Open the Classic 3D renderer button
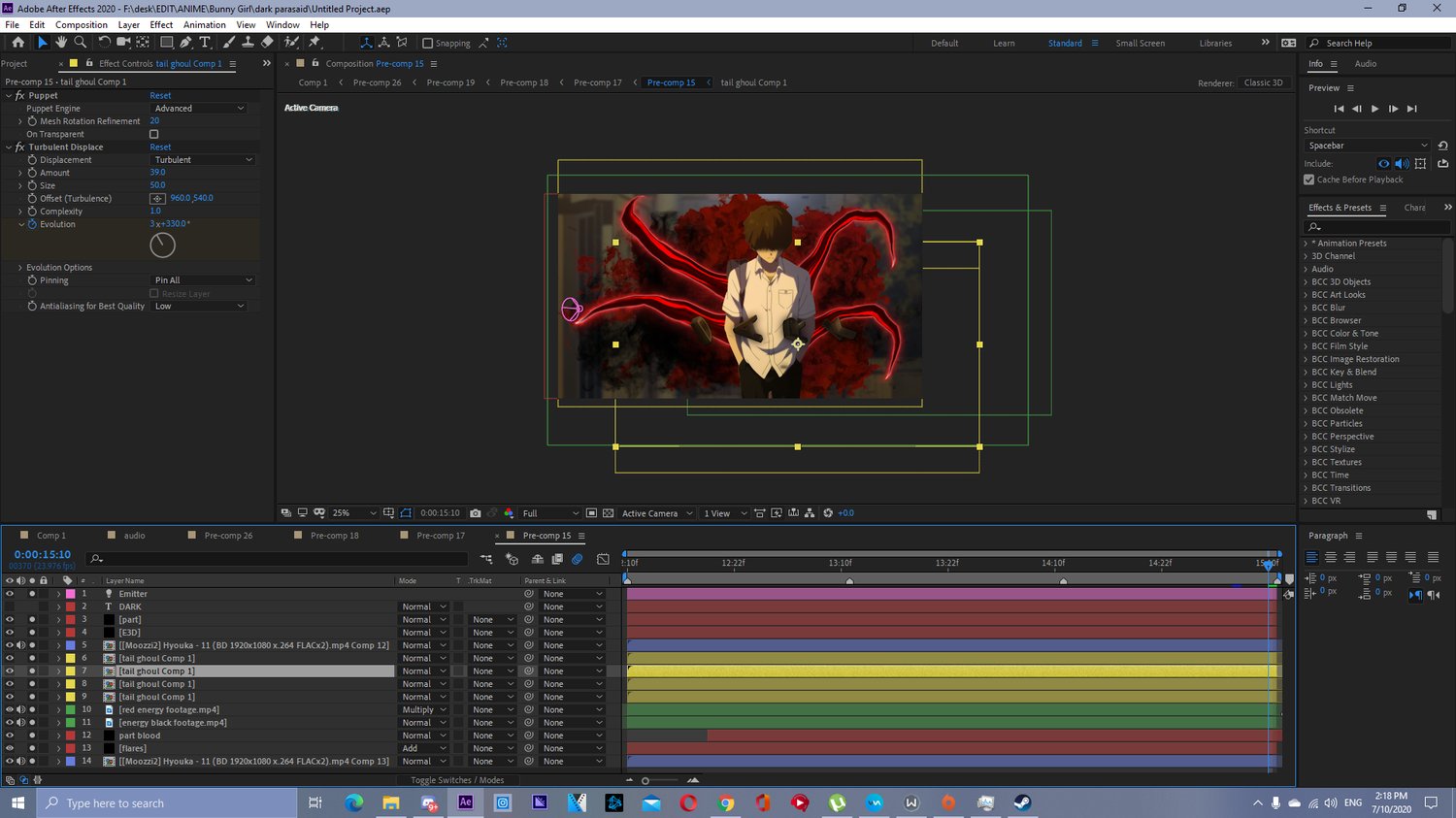The width and height of the screenshot is (1456, 818). tap(1263, 82)
